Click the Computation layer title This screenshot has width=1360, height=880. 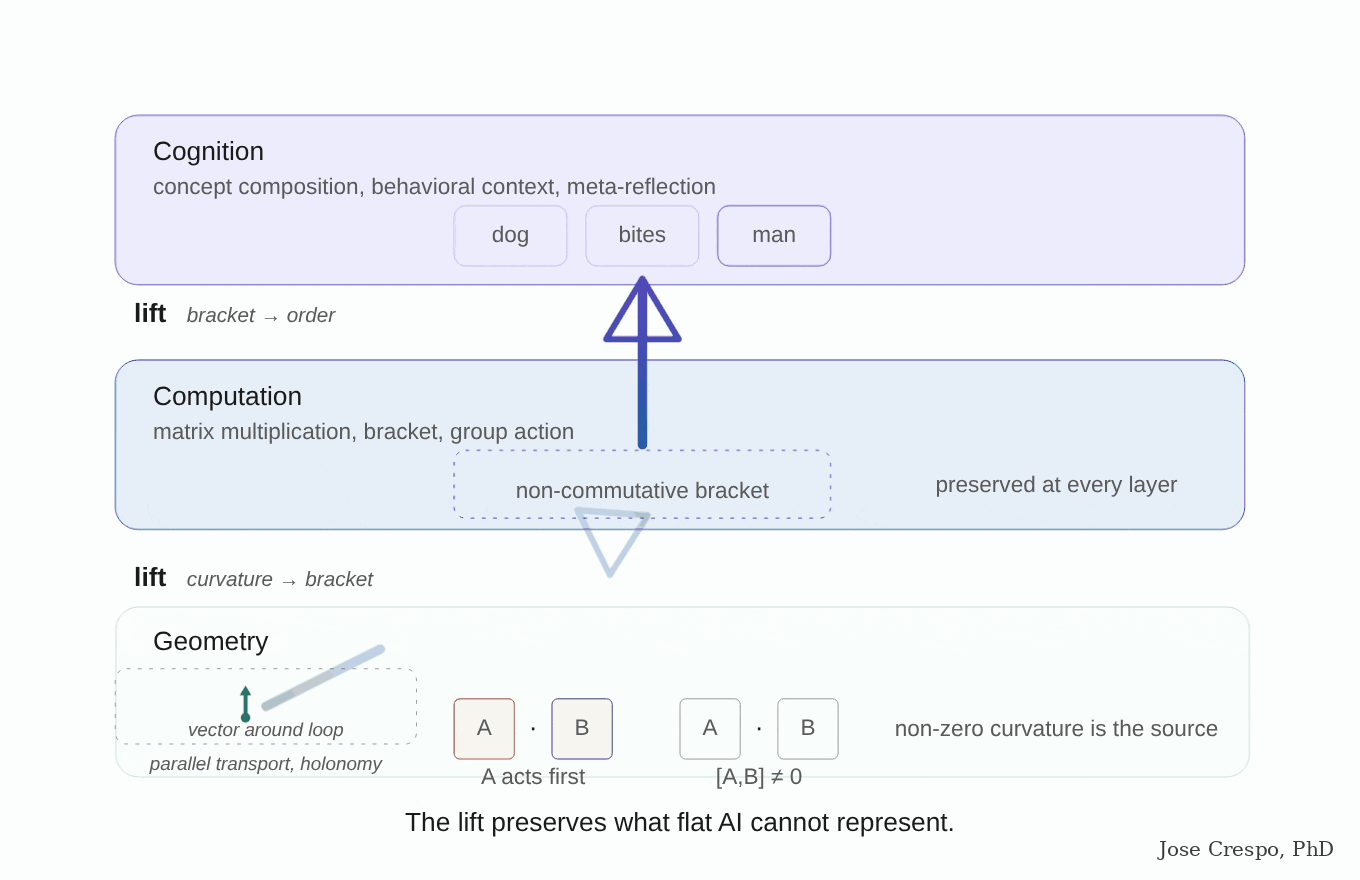point(227,396)
